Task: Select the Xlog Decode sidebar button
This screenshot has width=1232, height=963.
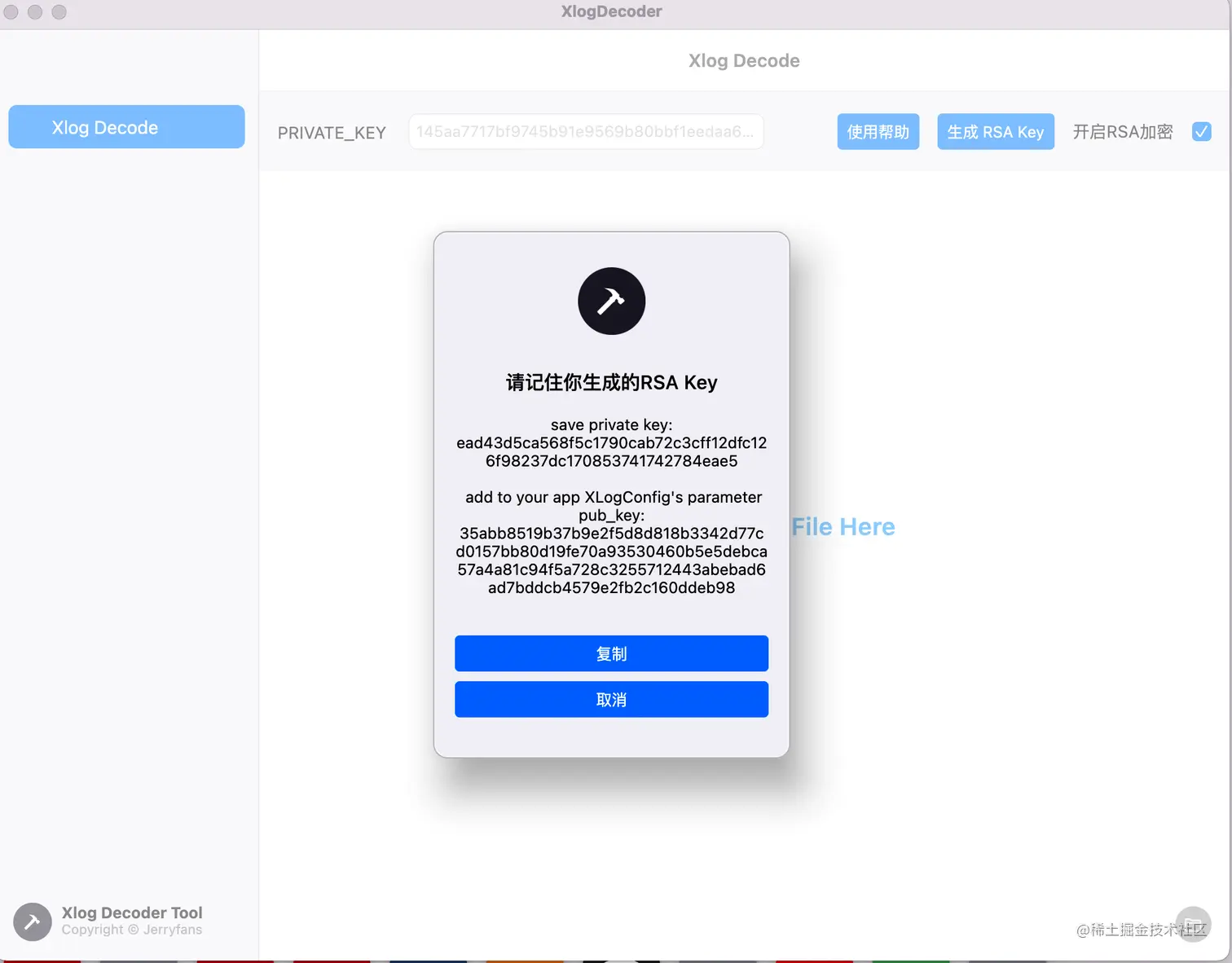Action: tap(126, 126)
